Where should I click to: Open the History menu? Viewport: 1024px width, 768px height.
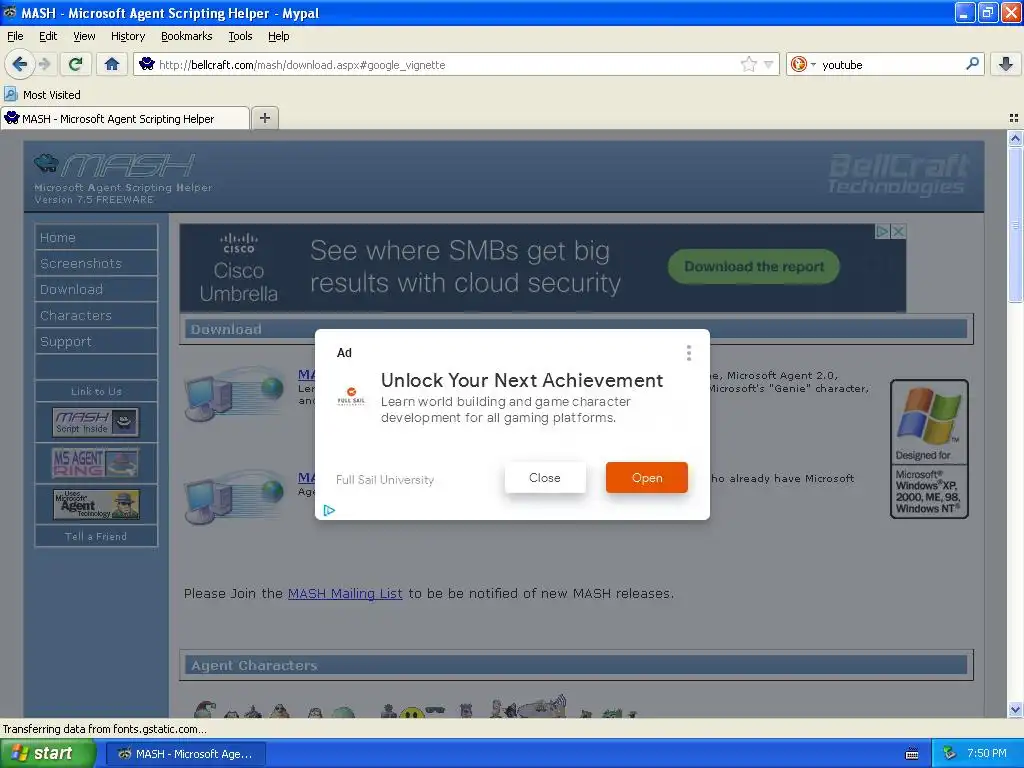click(x=127, y=36)
